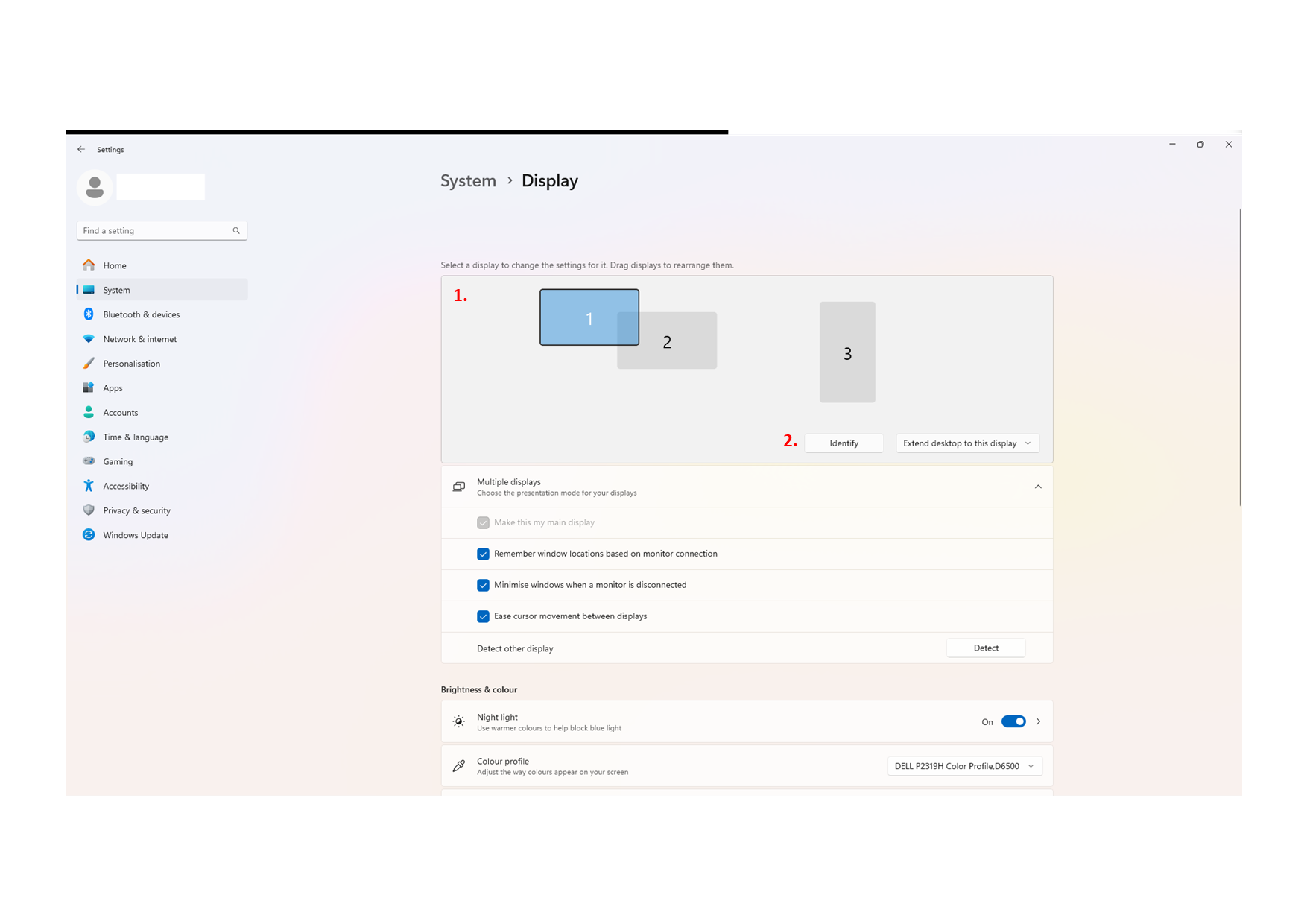Select the Gaming controller icon

89,461
